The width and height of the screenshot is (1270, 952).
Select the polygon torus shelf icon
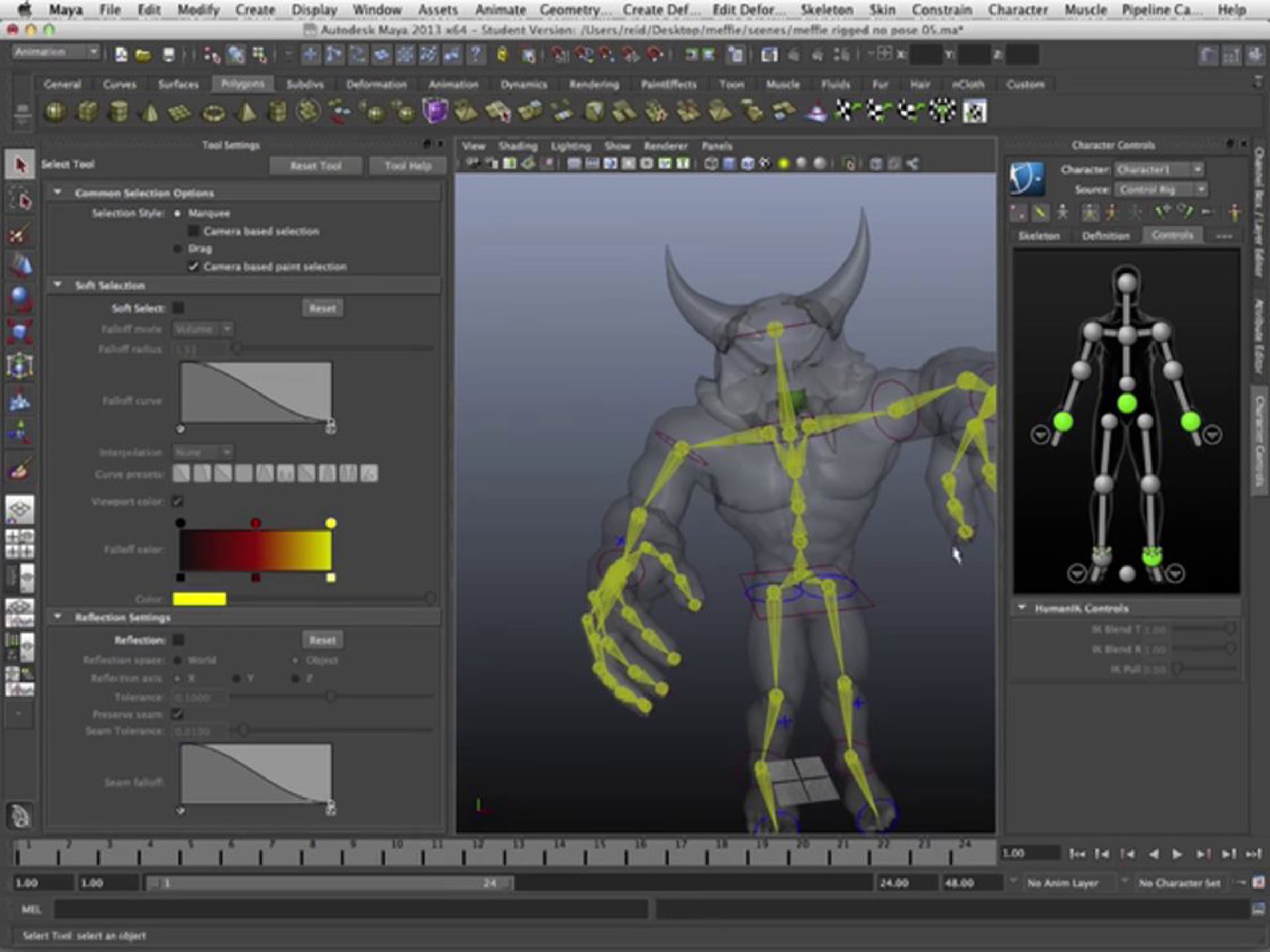click(x=212, y=112)
